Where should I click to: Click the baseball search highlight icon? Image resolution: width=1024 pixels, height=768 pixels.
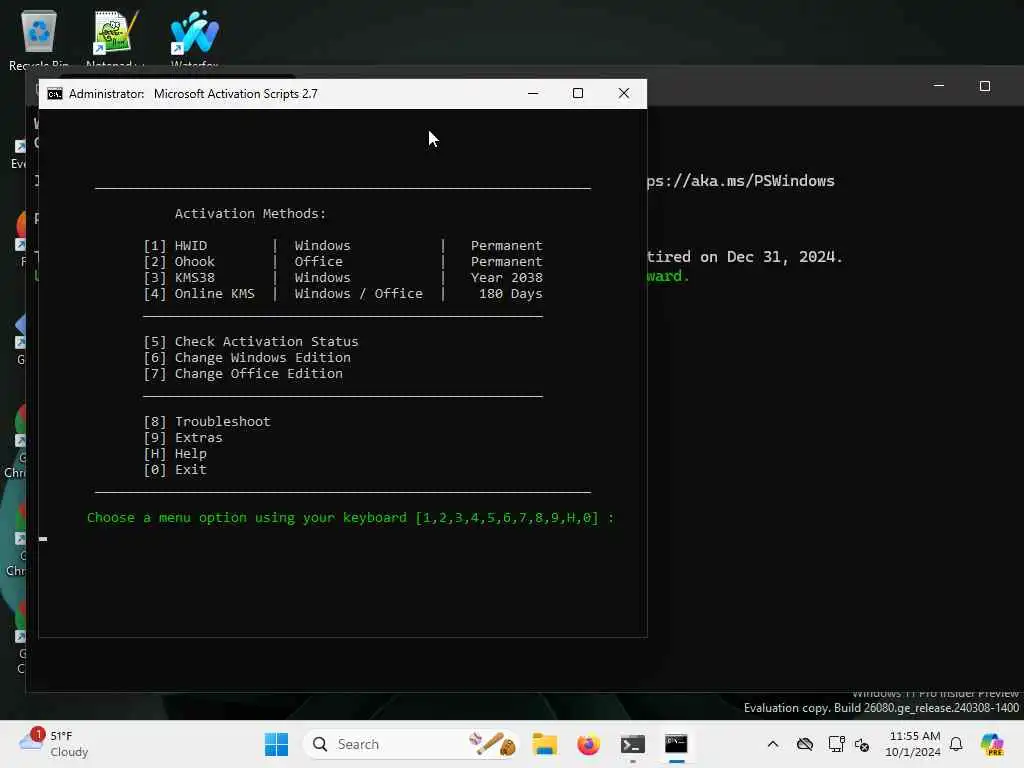pos(492,744)
